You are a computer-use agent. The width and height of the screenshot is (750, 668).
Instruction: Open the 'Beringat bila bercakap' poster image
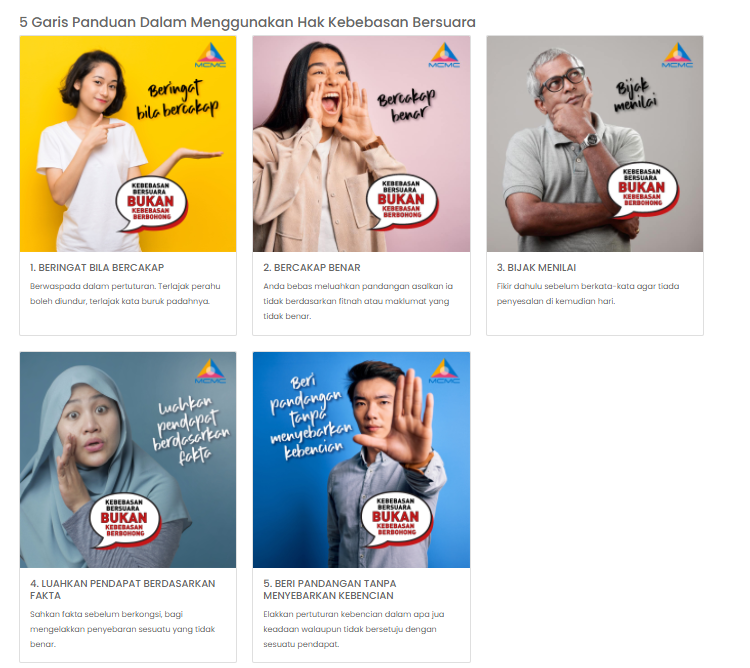click(x=128, y=144)
